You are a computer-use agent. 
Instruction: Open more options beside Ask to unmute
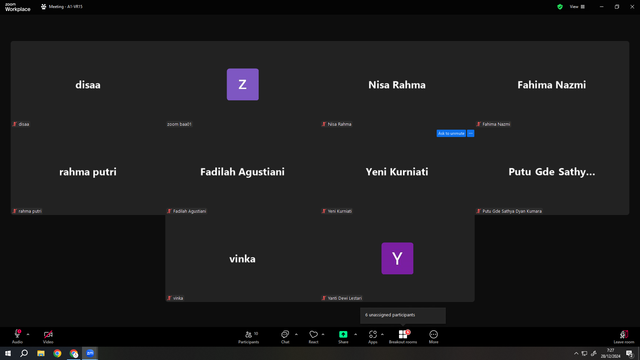(x=471, y=133)
